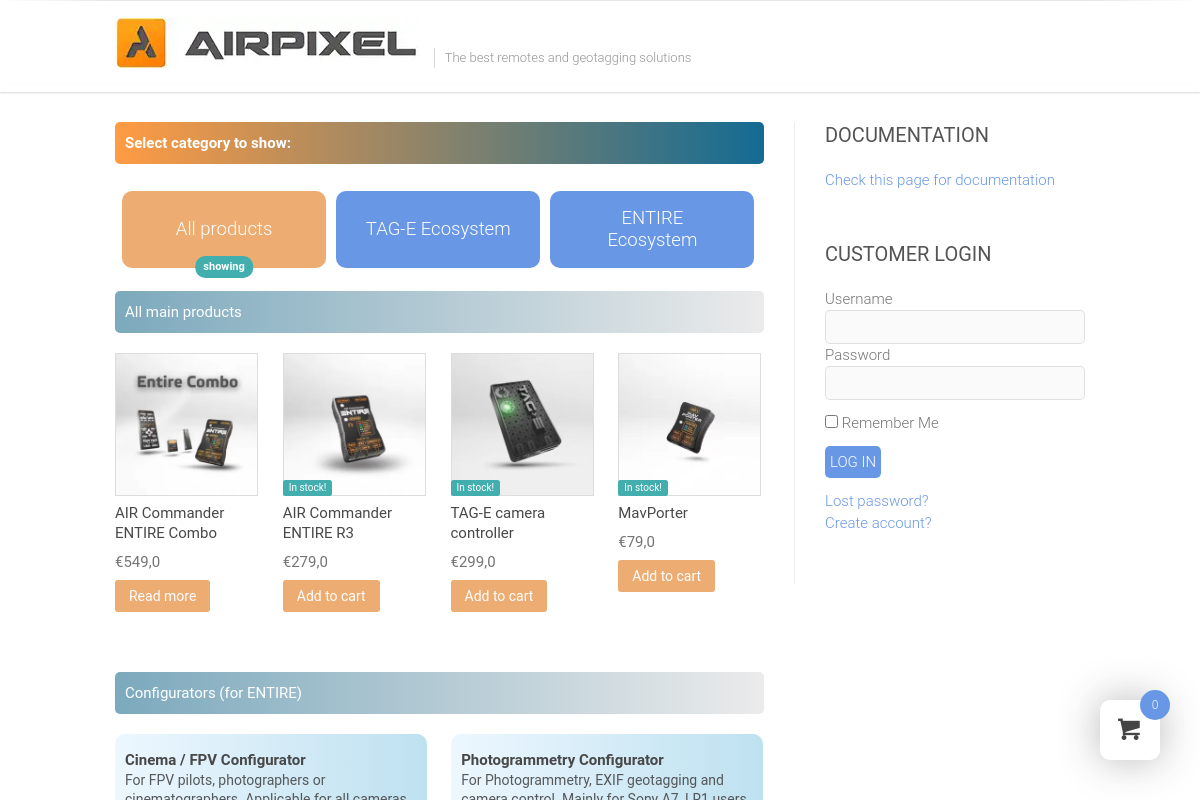Open AIR Commander ENTIRE R3 title link
1200x800 pixels.
(338, 523)
